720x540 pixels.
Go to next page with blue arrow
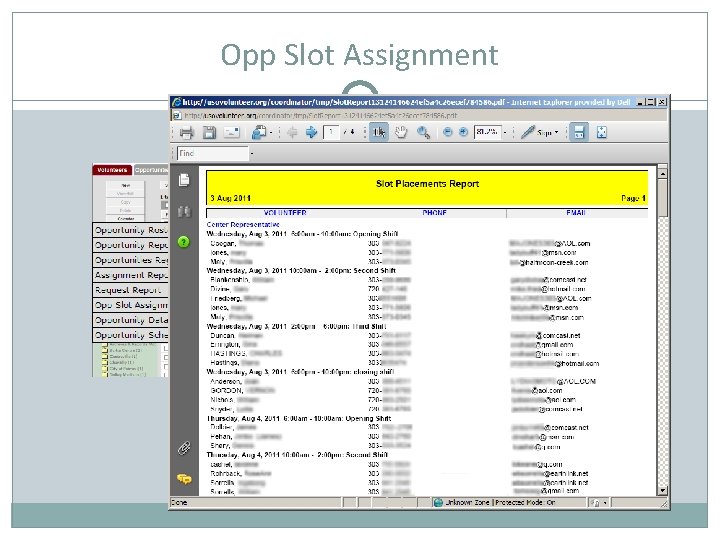click(x=311, y=133)
